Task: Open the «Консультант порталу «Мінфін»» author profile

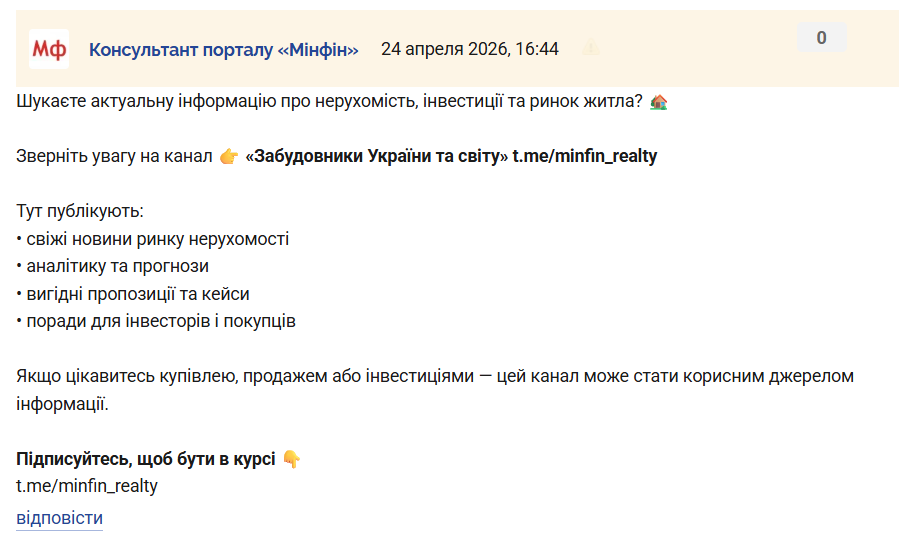Action: 223,49
